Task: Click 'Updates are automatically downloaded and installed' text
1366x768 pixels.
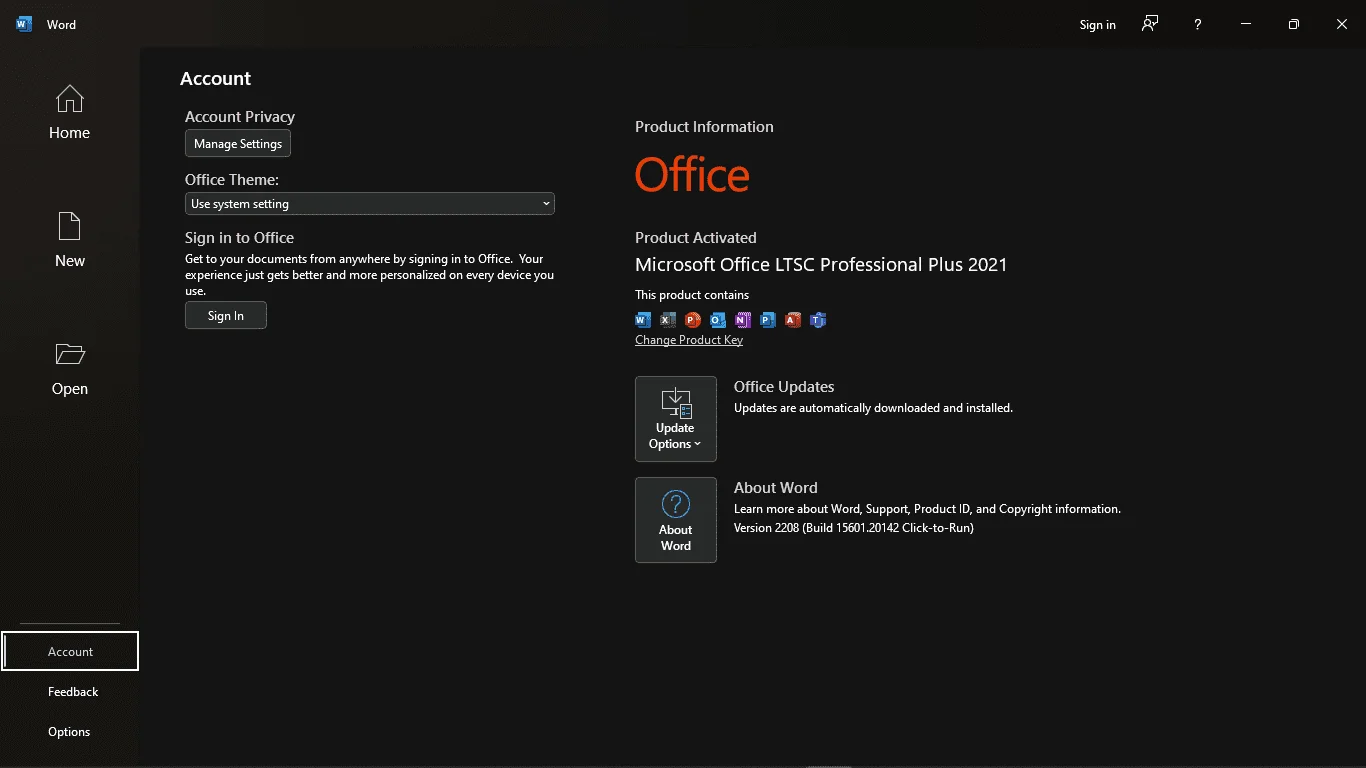Action: coord(873,408)
